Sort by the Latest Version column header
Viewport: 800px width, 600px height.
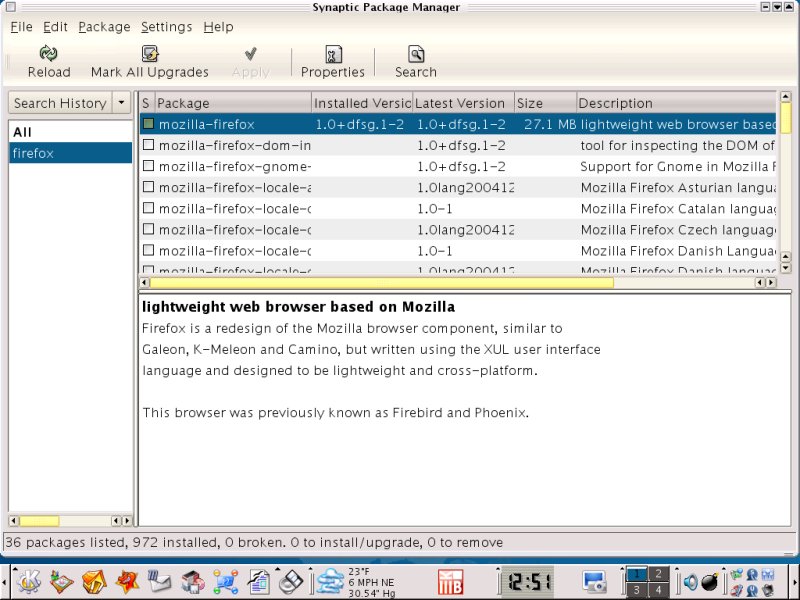pos(462,103)
